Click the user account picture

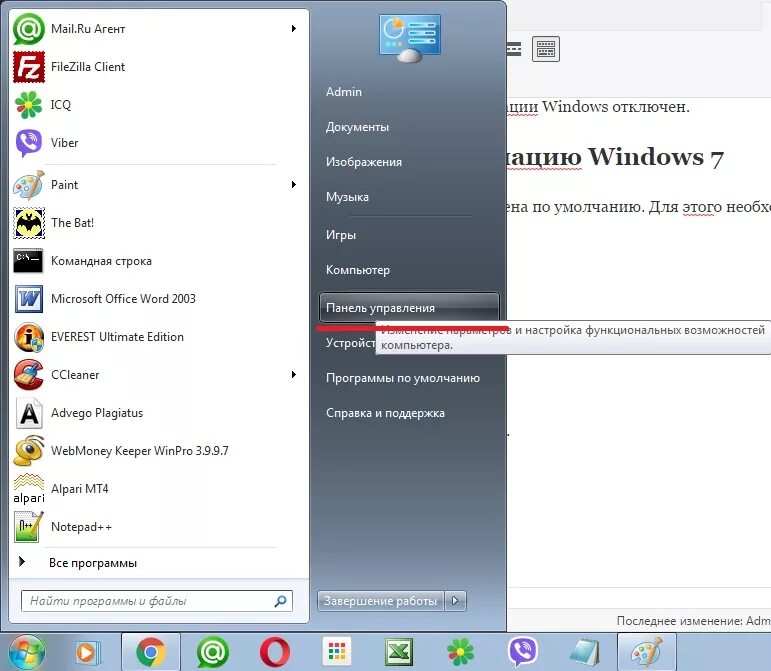tap(410, 38)
